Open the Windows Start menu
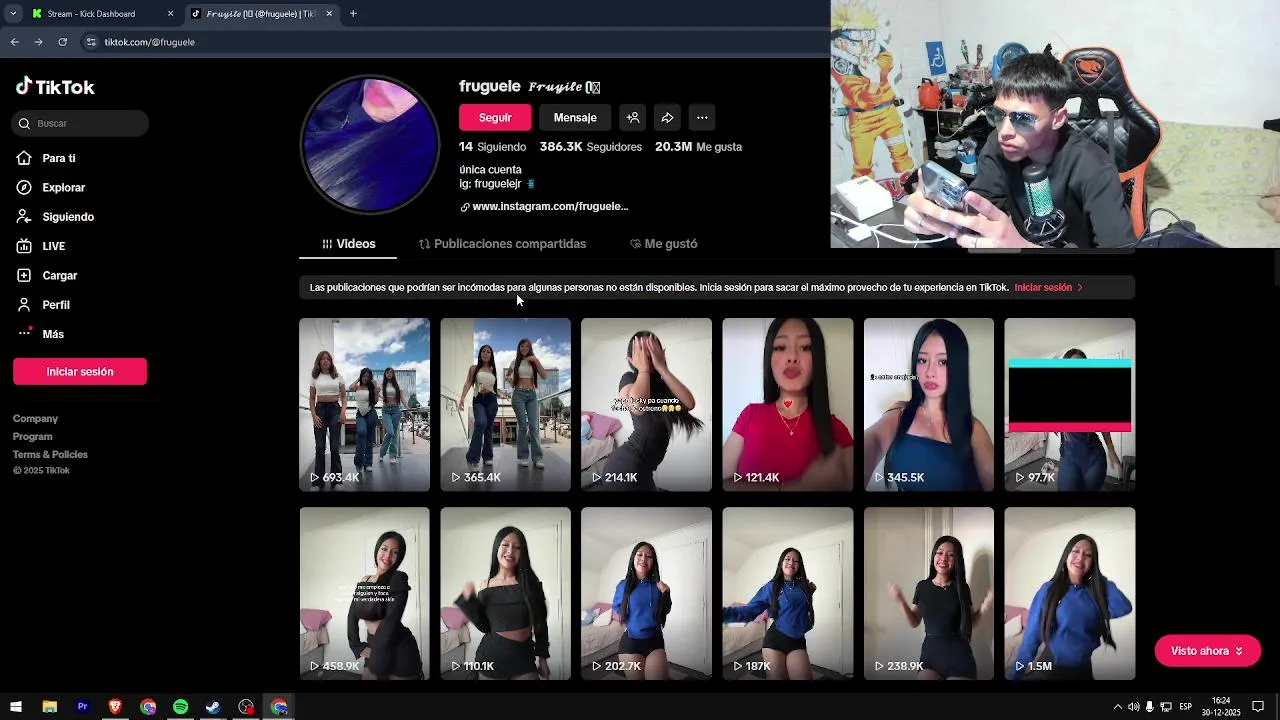The width and height of the screenshot is (1280, 720). tap(16, 707)
